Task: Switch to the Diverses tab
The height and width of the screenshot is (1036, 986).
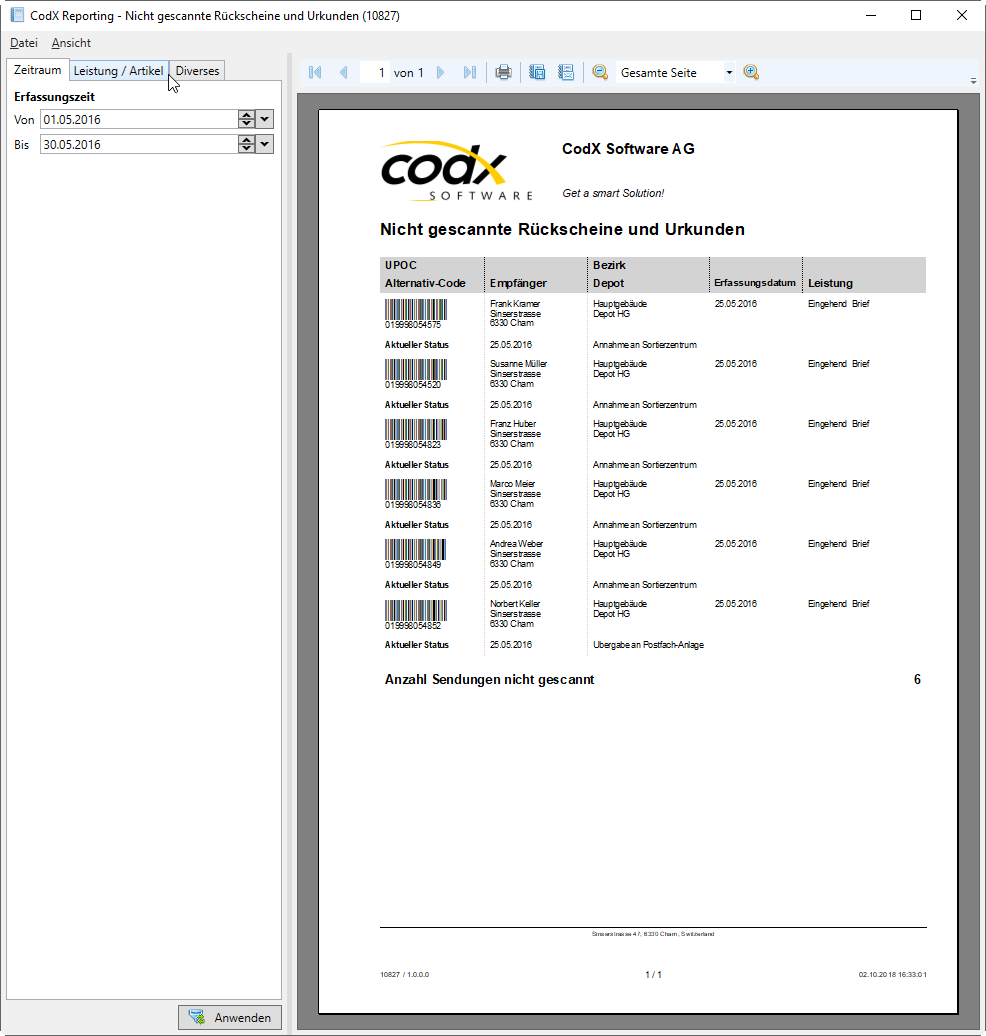Action: 197,71
